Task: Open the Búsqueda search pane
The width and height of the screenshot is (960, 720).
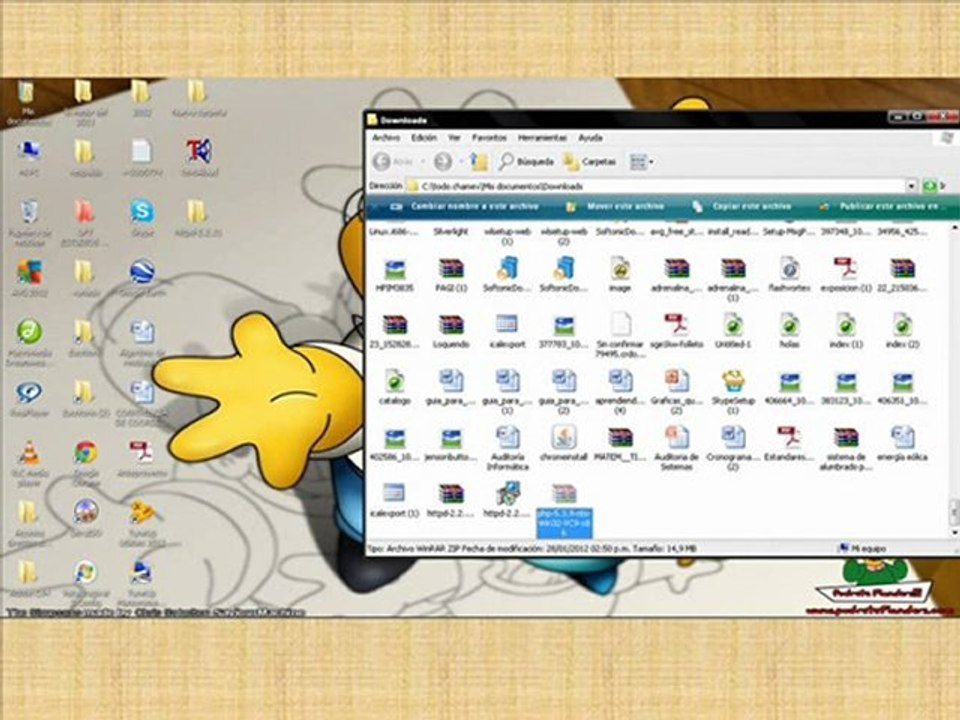Action: coord(526,162)
